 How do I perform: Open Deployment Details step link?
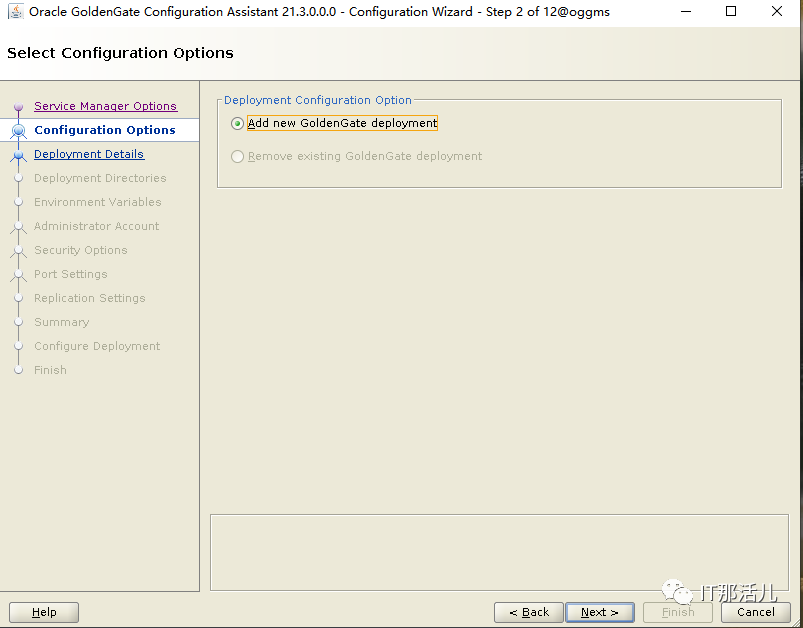pos(89,154)
